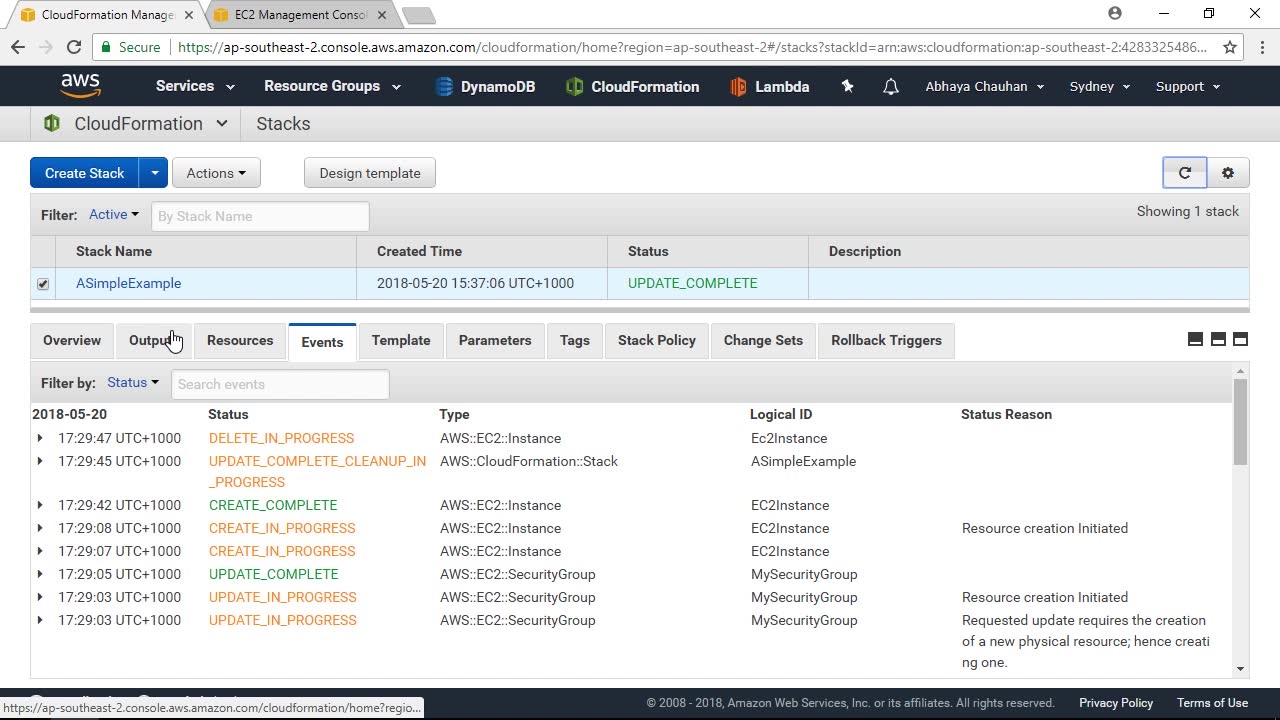Open the Resource Groups menu
The height and width of the screenshot is (720, 1280).
pyautogui.click(x=332, y=86)
